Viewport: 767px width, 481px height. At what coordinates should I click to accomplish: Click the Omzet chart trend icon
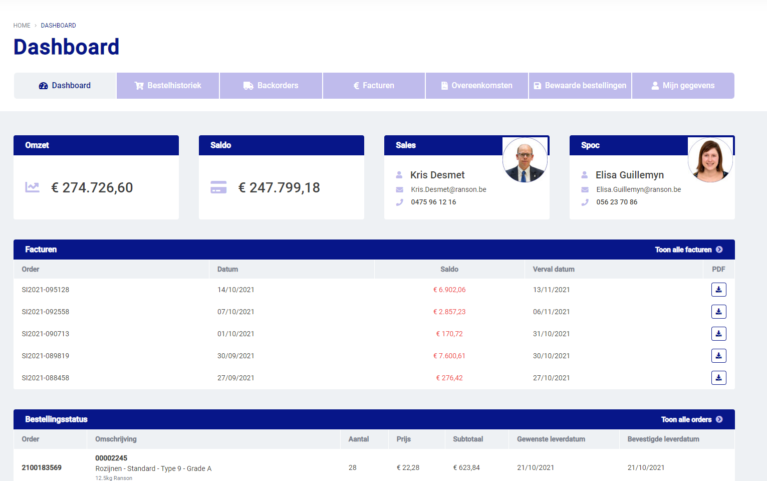[x=33, y=187]
